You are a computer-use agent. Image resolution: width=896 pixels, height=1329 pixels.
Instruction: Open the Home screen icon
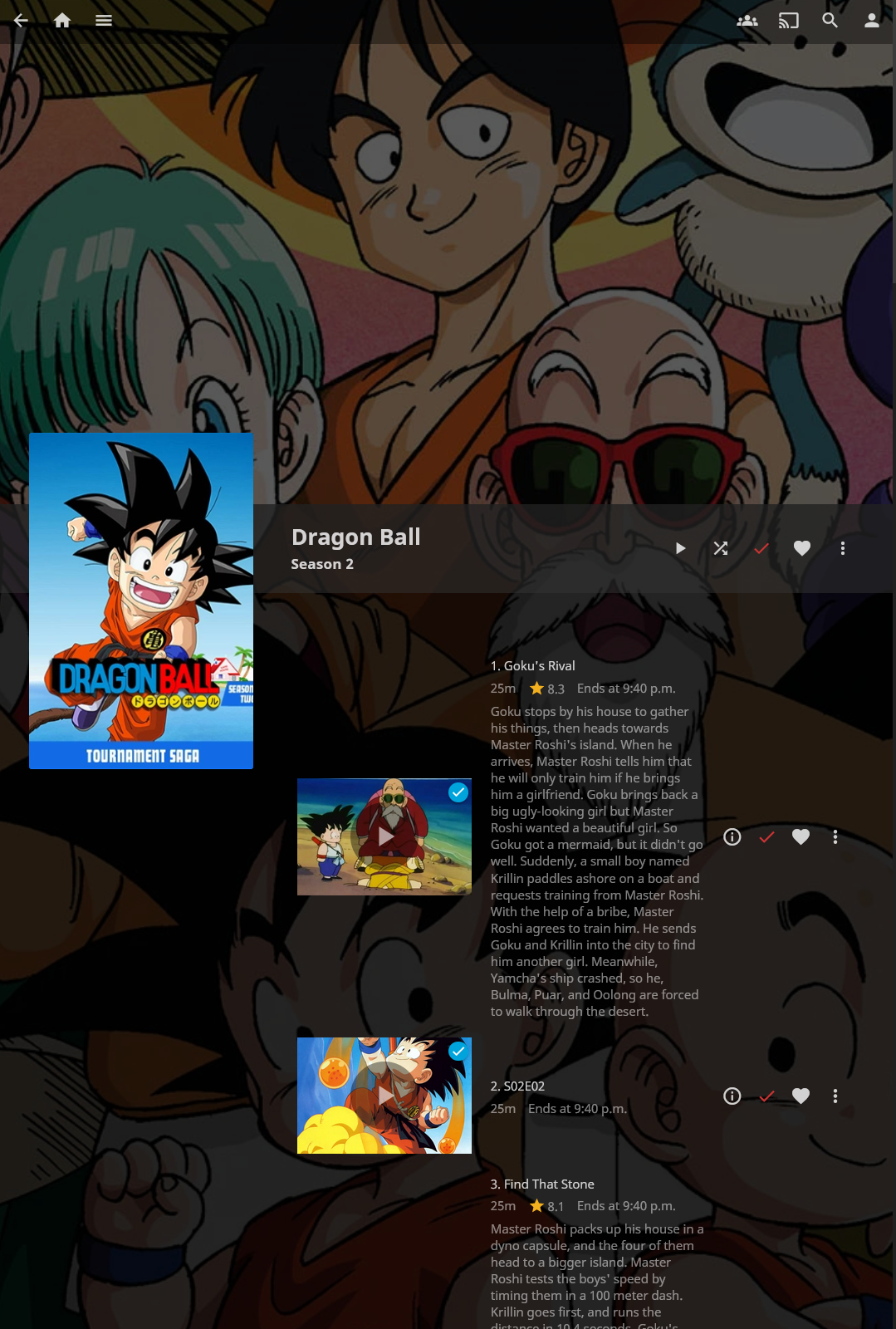coord(62,21)
